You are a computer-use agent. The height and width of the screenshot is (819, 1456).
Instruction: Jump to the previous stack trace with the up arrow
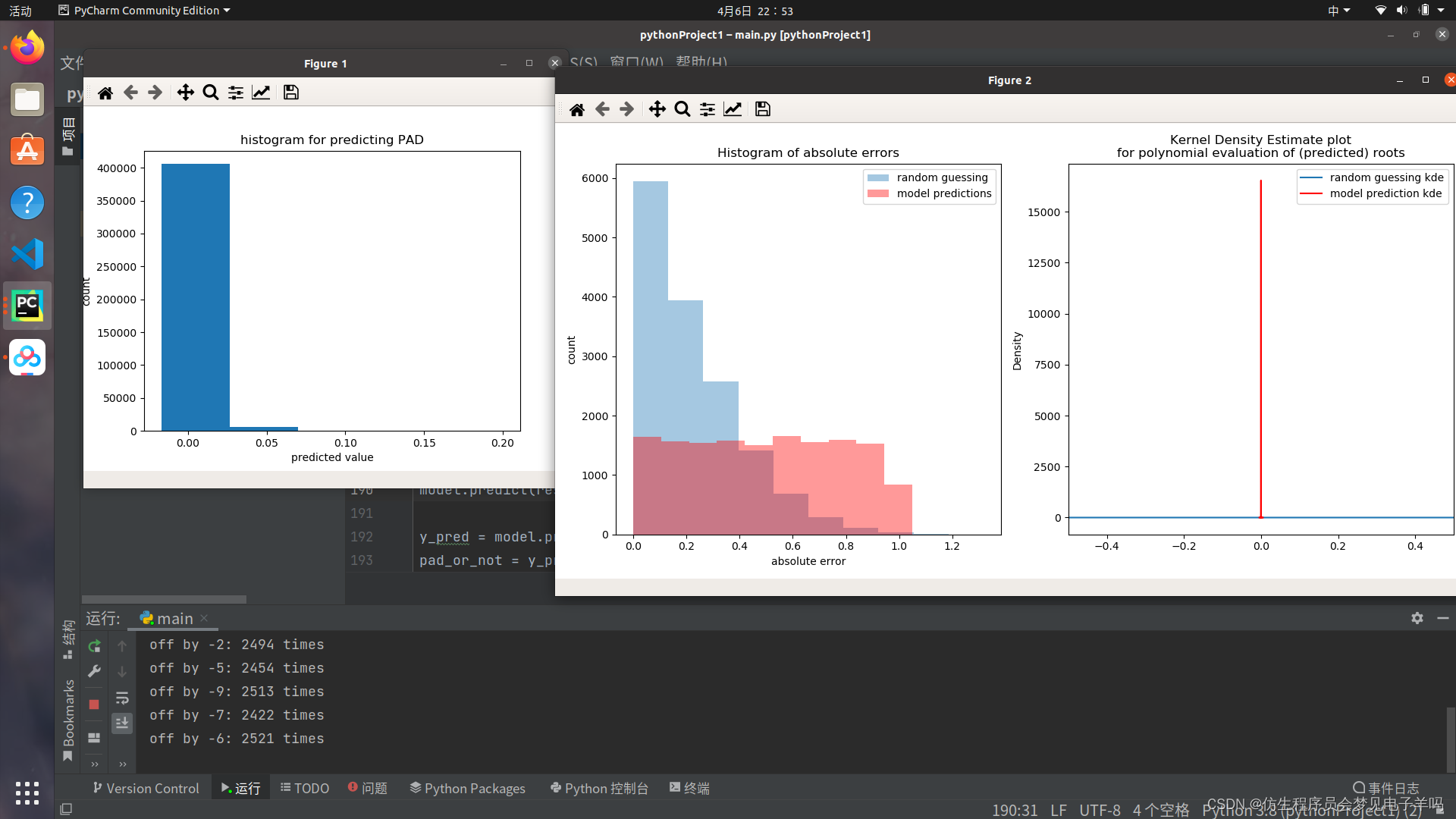tap(122, 646)
